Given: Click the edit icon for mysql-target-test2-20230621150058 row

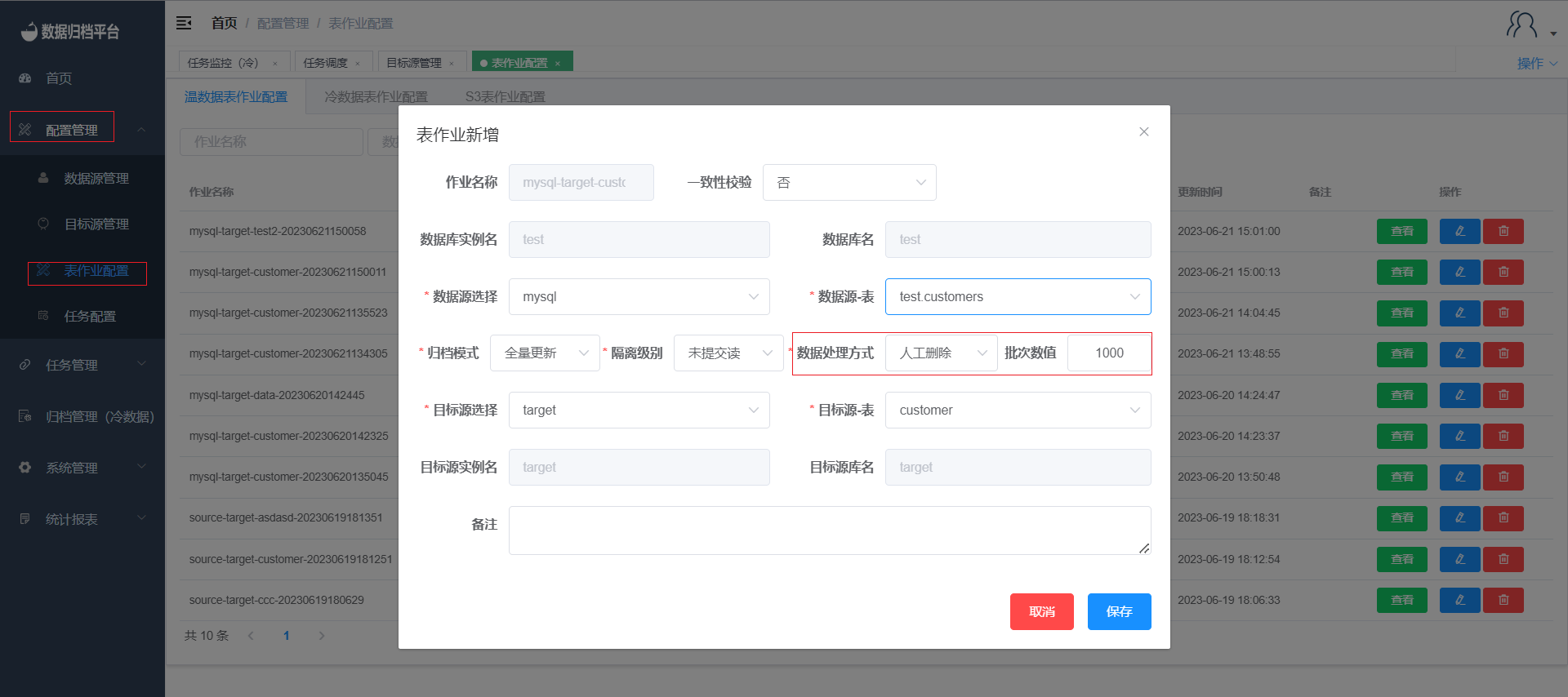Looking at the screenshot, I should (x=1460, y=231).
